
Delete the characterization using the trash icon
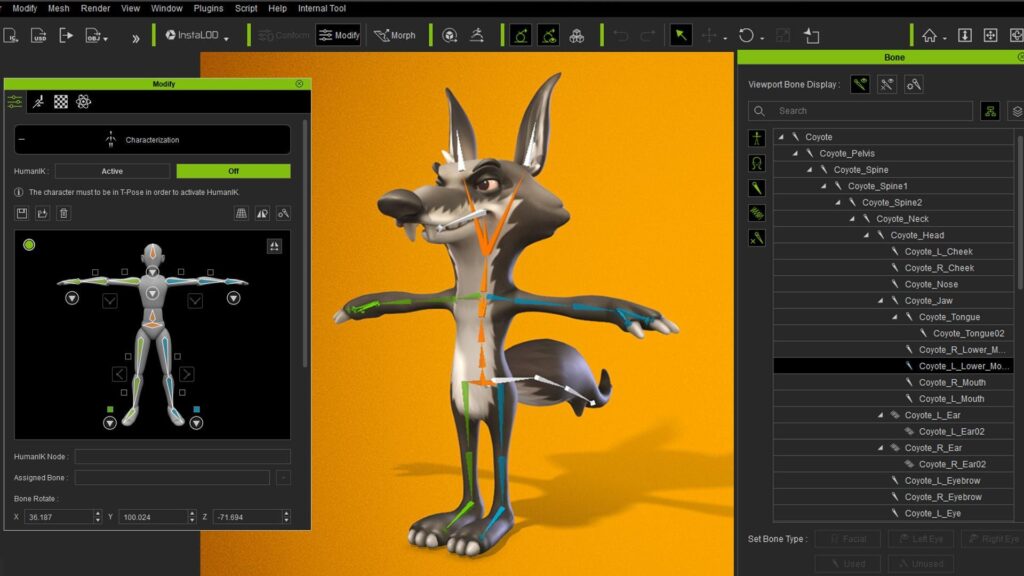coord(64,213)
